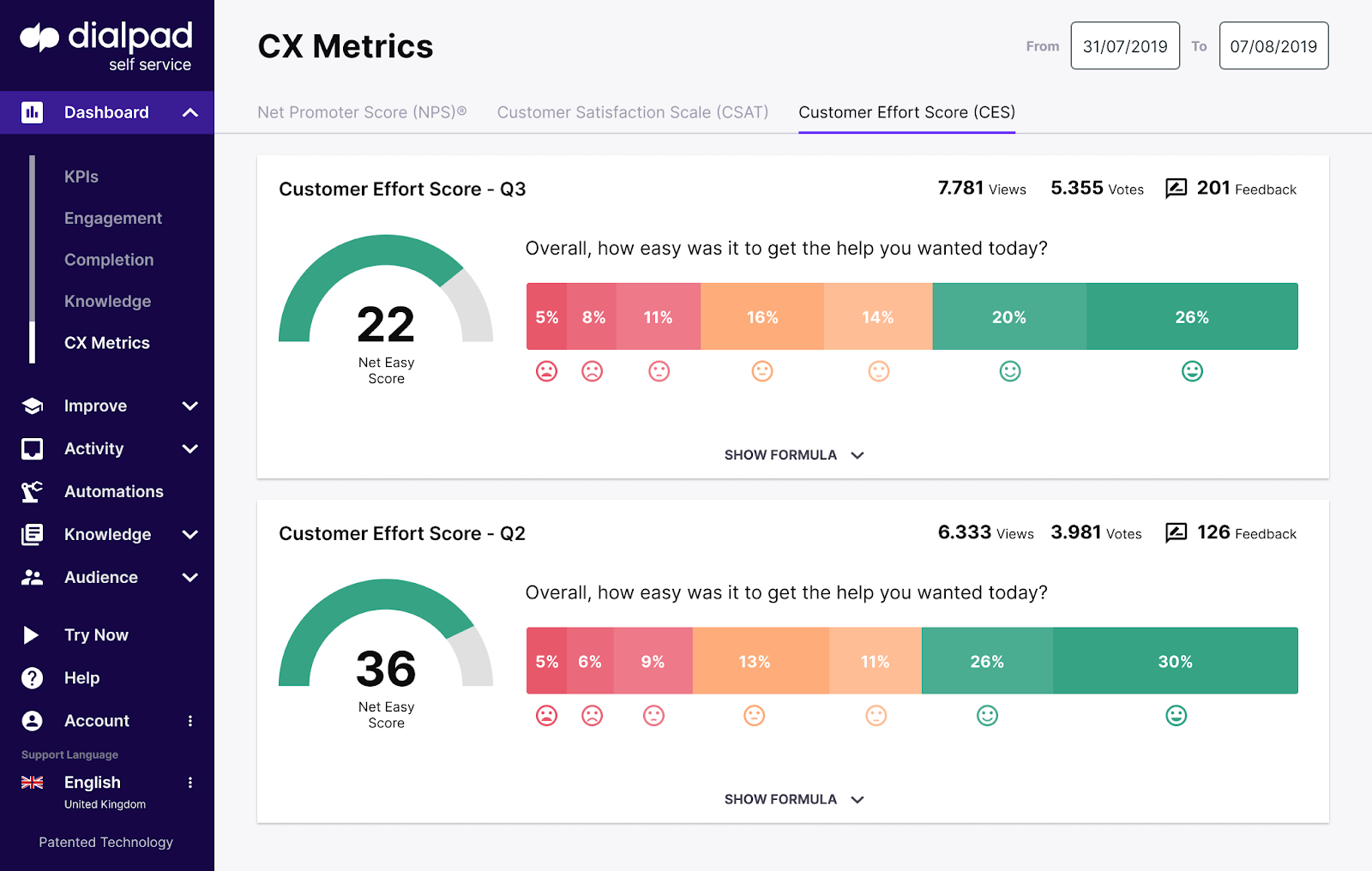Viewport: 1372px width, 871px height.
Task: Click the Q2 face under the 6% segment
Action: (x=593, y=716)
